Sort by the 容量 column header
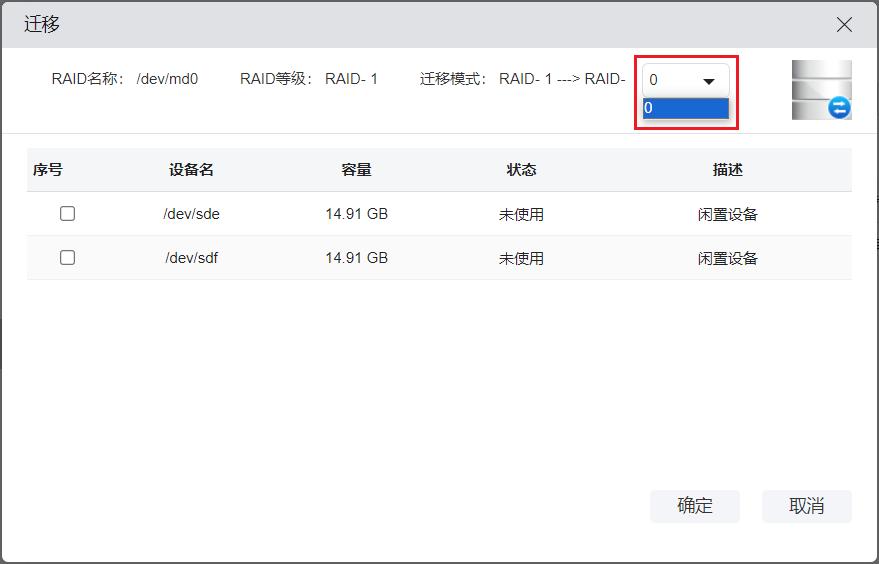Image resolution: width=879 pixels, height=564 pixels. [356, 170]
